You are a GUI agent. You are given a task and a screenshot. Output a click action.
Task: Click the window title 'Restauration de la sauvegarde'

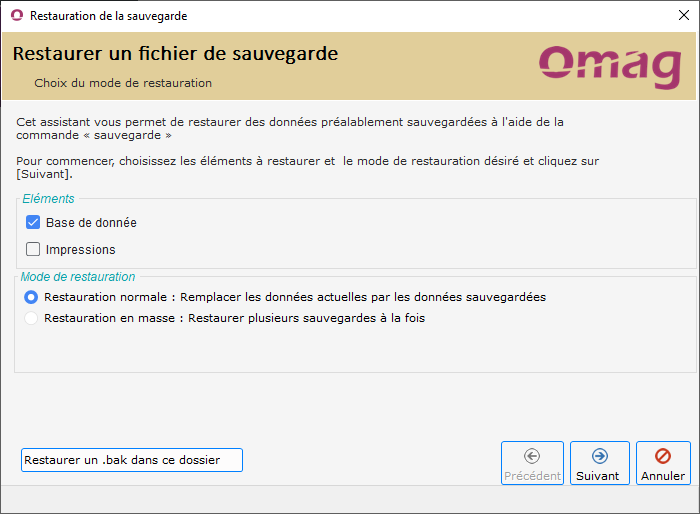point(108,16)
